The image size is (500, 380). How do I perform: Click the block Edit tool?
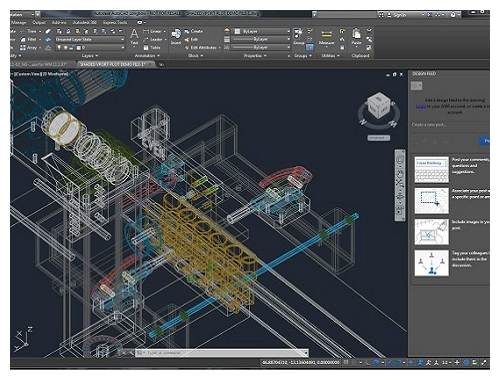191,39
